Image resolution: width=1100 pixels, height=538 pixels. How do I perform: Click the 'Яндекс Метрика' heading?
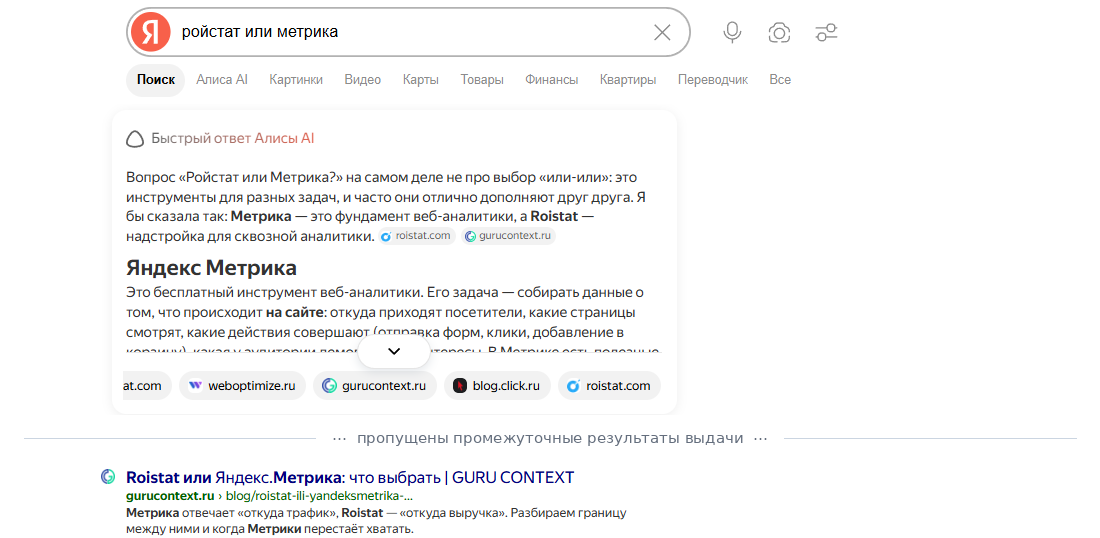(x=211, y=268)
